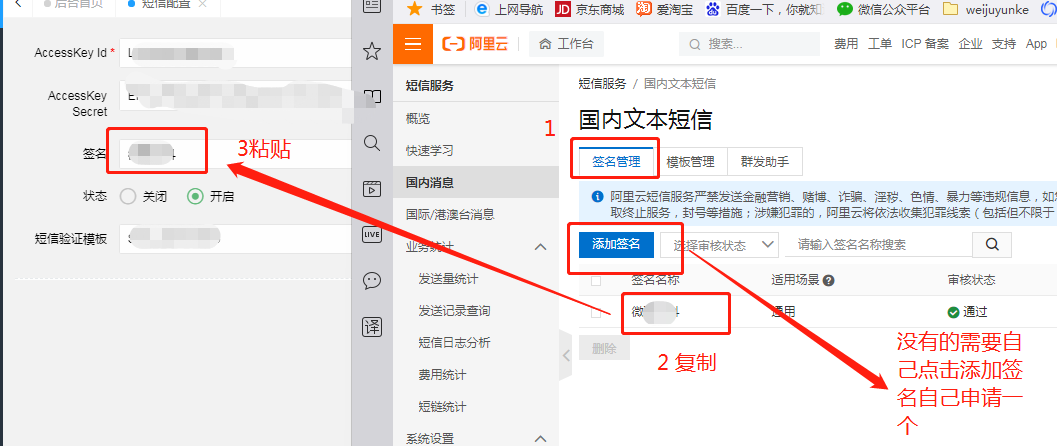Open 国际/港澳台消息 in the sidebar
Screen dimensions: 1057x446
pyautogui.click(x=450, y=214)
